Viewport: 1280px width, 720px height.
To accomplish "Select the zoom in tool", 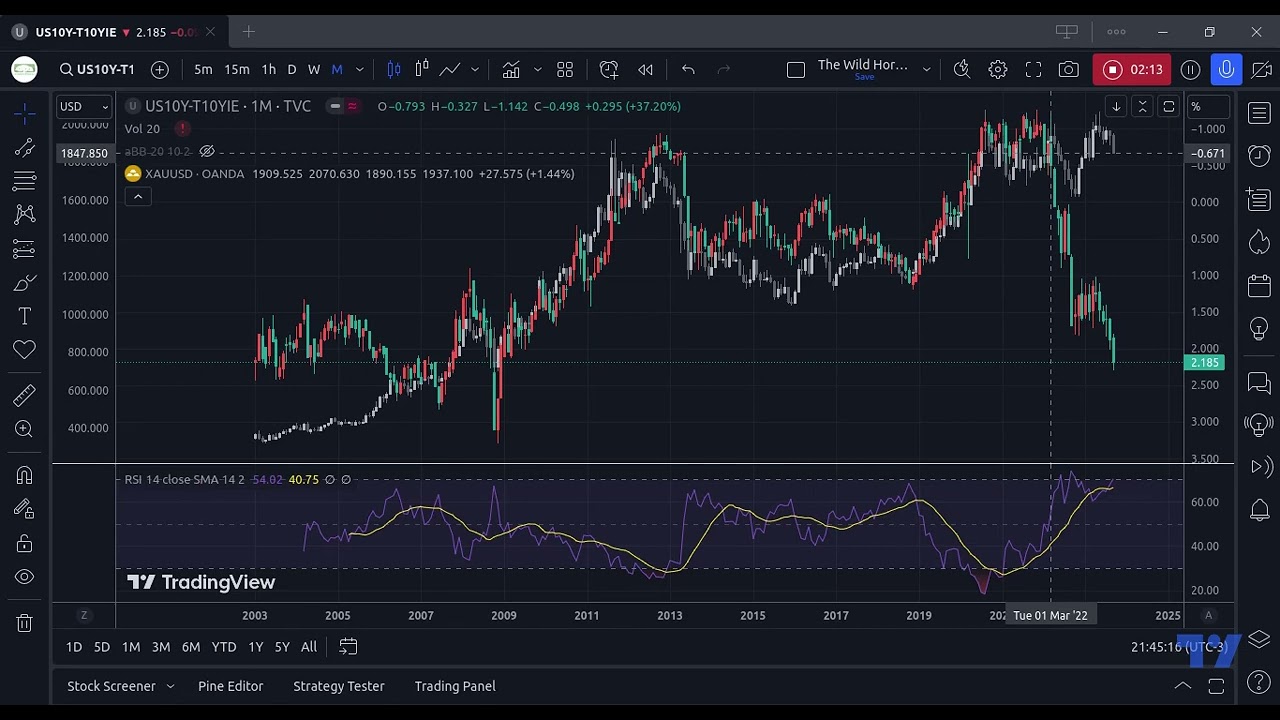I will pyautogui.click(x=25, y=429).
